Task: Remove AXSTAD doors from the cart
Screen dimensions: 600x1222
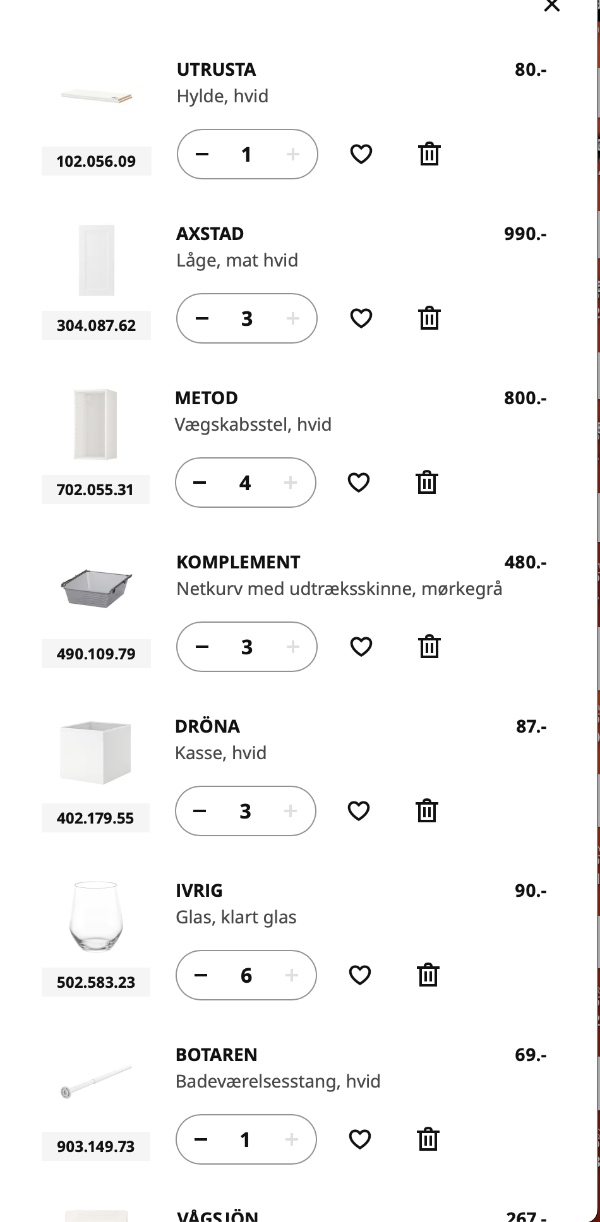Action: point(429,318)
